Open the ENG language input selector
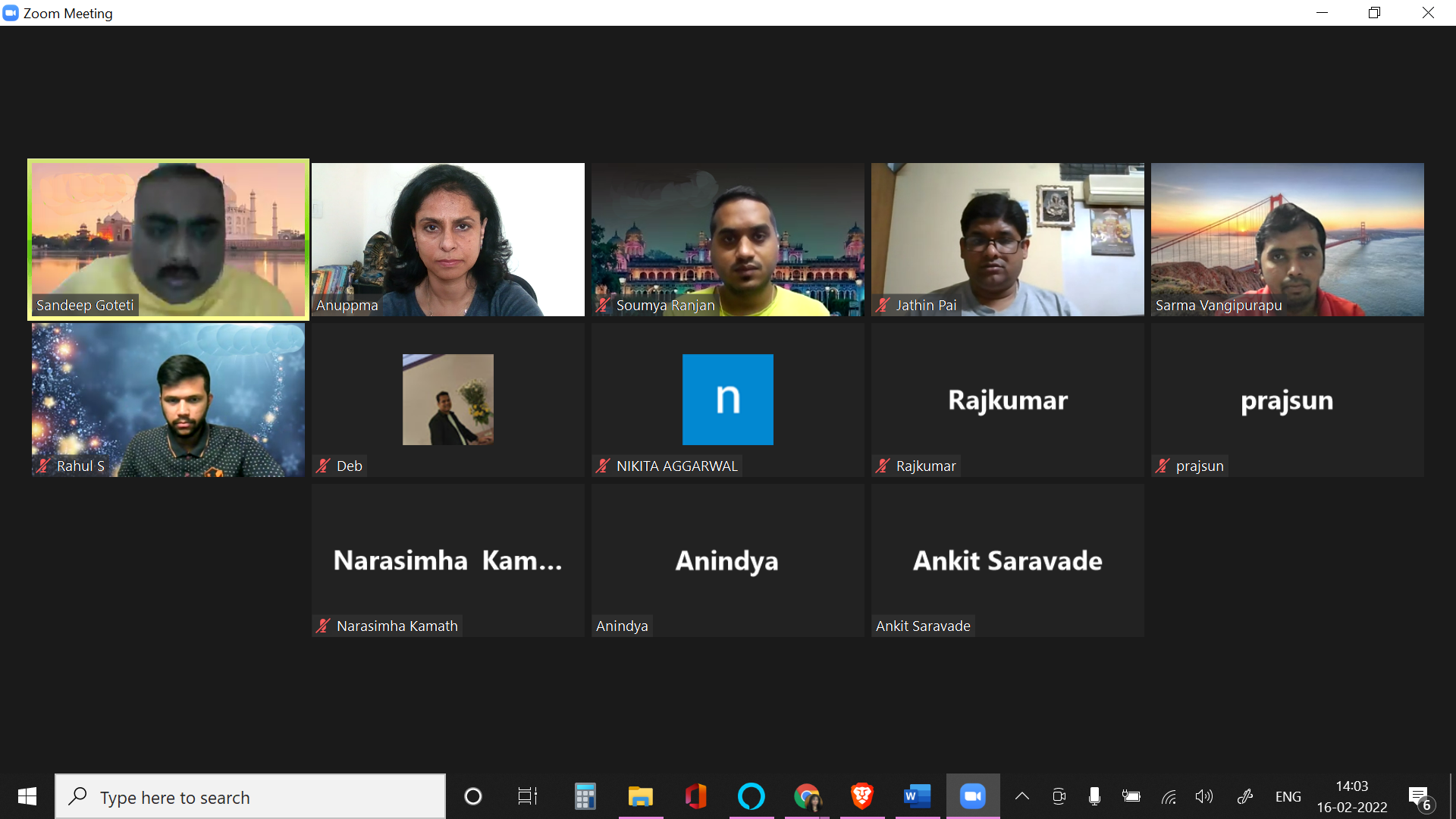Viewport: 1456px width, 819px height. point(1288,796)
